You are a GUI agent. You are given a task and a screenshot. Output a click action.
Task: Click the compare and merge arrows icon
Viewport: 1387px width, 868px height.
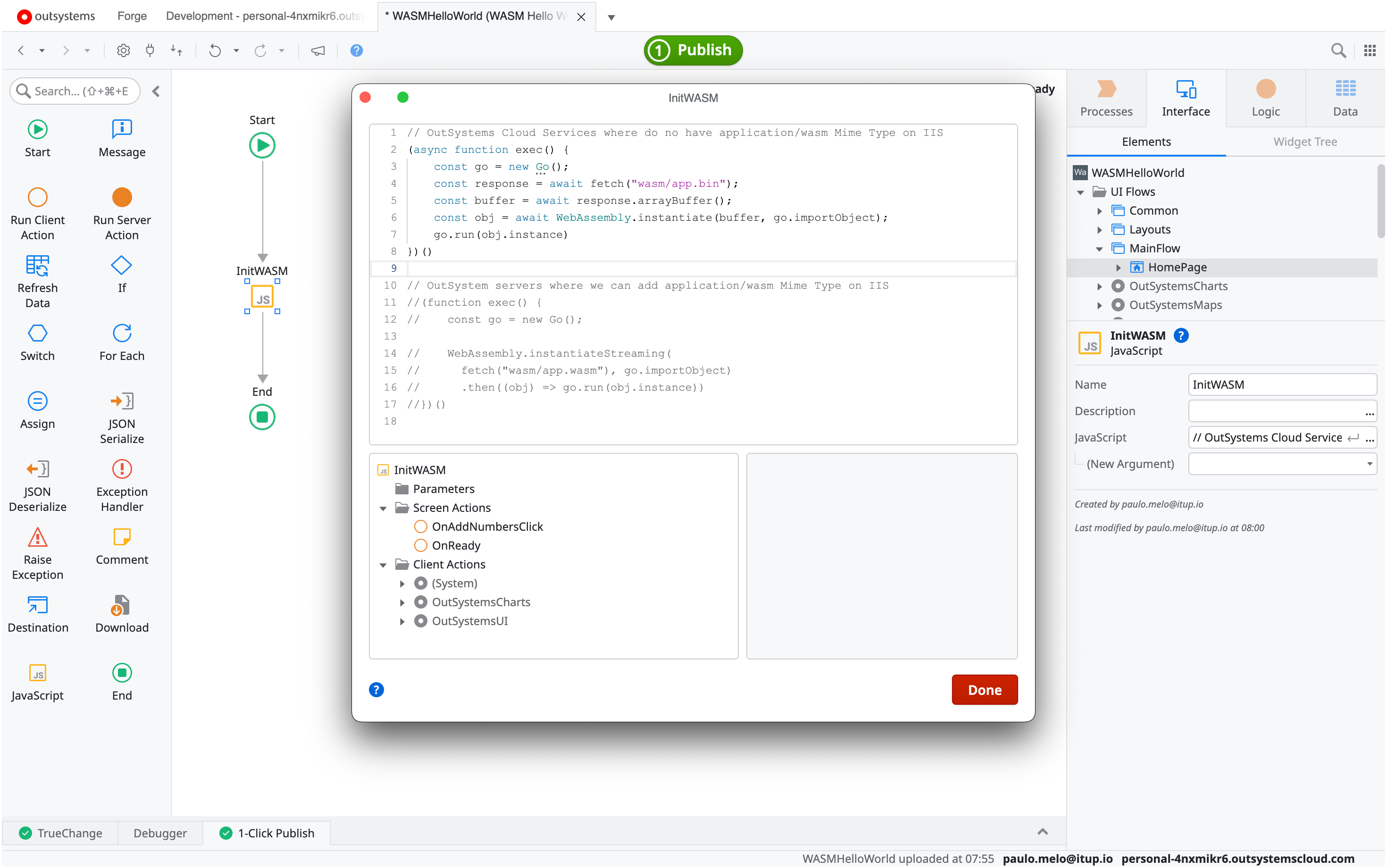pyautogui.click(x=176, y=50)
